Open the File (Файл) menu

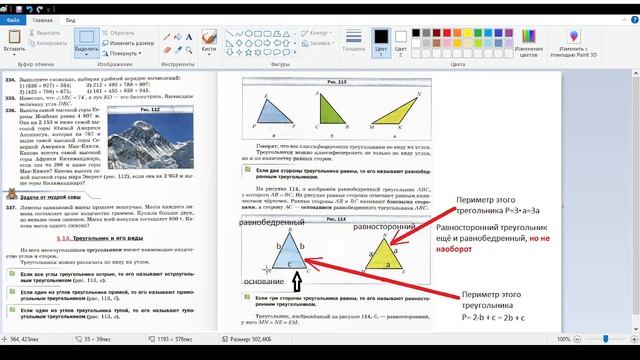pyautogui.click(x=13, y=20)
